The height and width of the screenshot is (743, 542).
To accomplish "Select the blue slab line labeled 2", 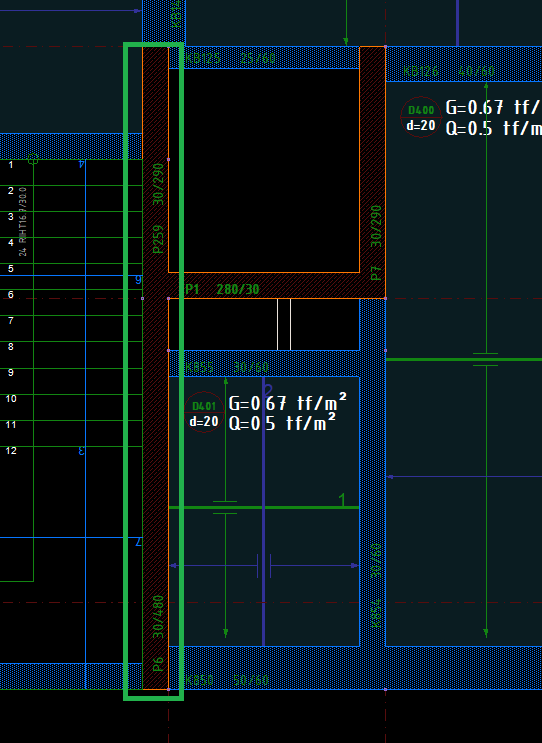I will [x=263, y=512].
